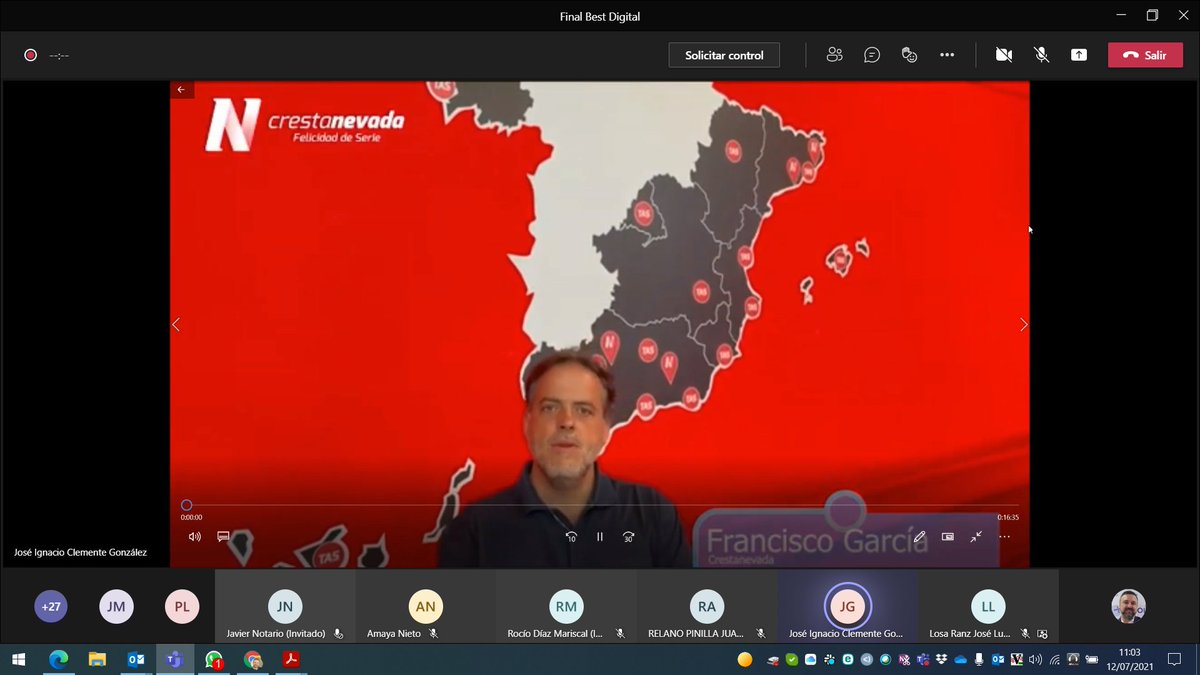Exit full screen with collapse arrows icon
The height and width of the screenshot is (675, 1200).
[x=976, y=537]
